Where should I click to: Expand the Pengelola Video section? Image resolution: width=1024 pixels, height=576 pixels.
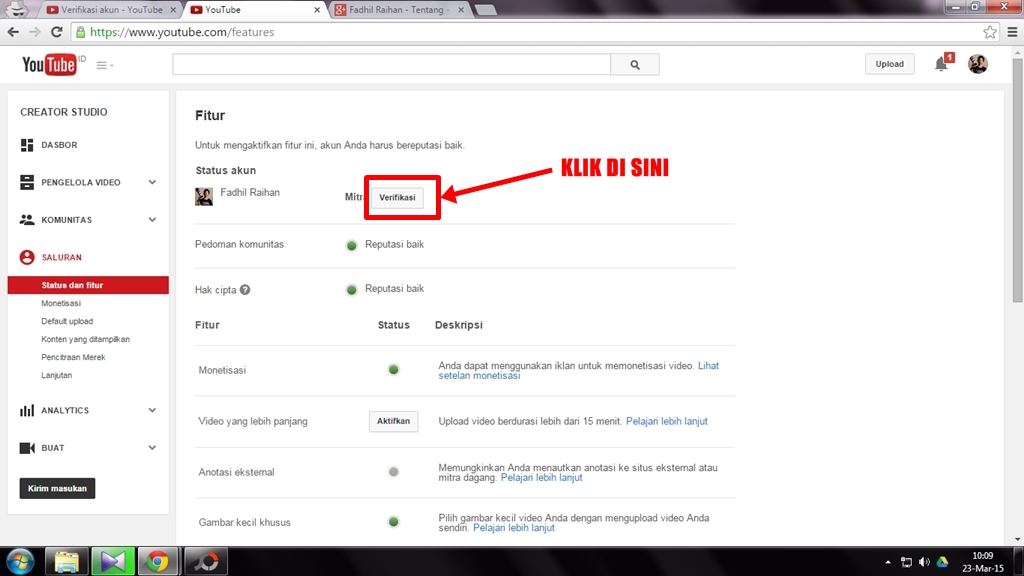pyautogui.click(x=152, y=182)
